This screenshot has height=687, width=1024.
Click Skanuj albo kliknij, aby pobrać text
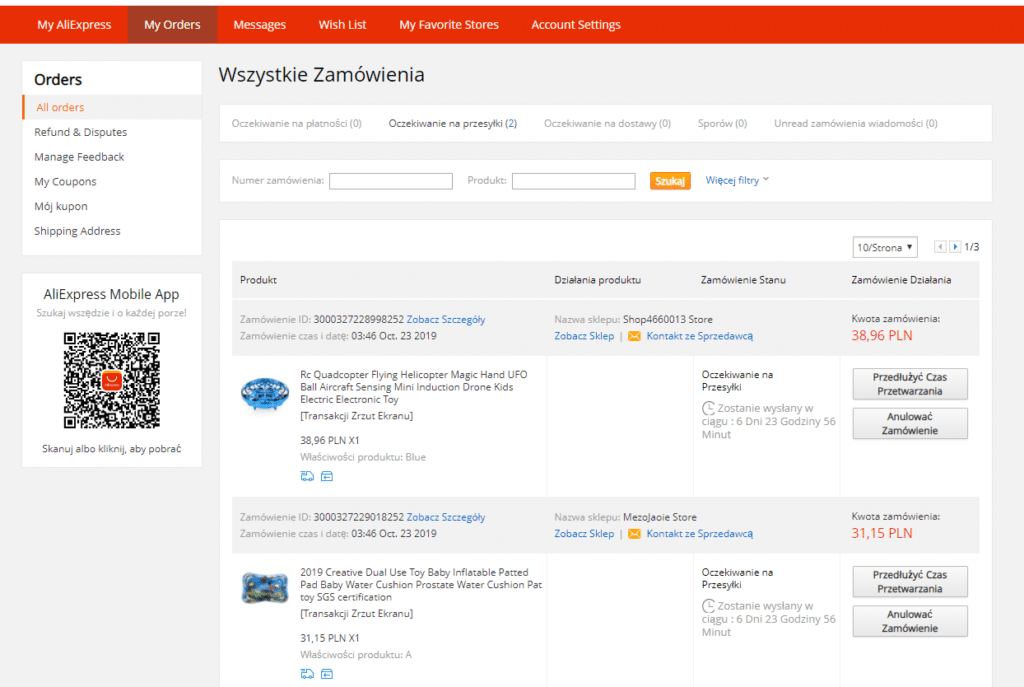click(x=112, y=449)
